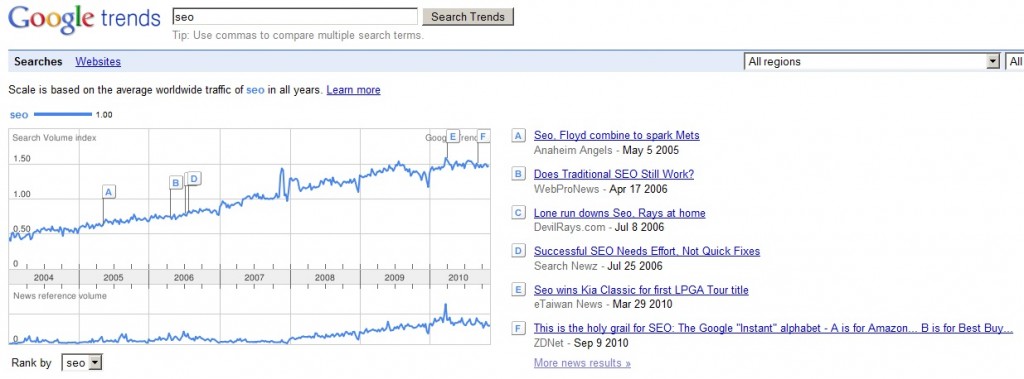Click the Search Trends button
Screen dimensions: 1024x379
tap(468, 16)
